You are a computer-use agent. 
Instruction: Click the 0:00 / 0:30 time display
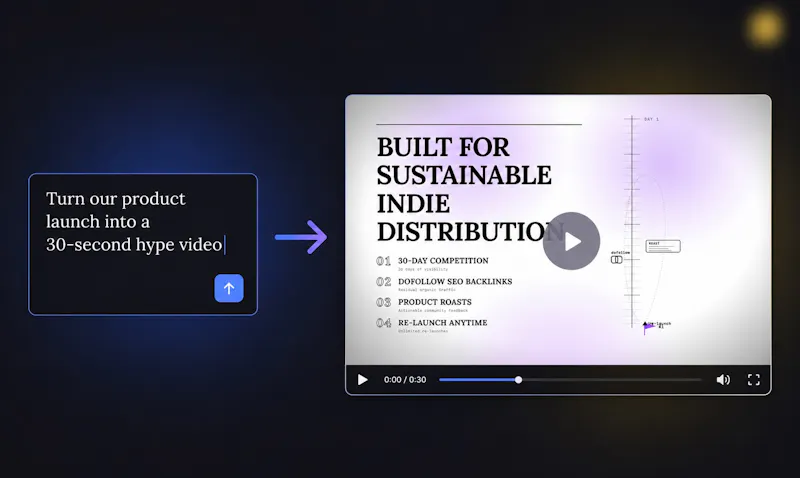405,380
